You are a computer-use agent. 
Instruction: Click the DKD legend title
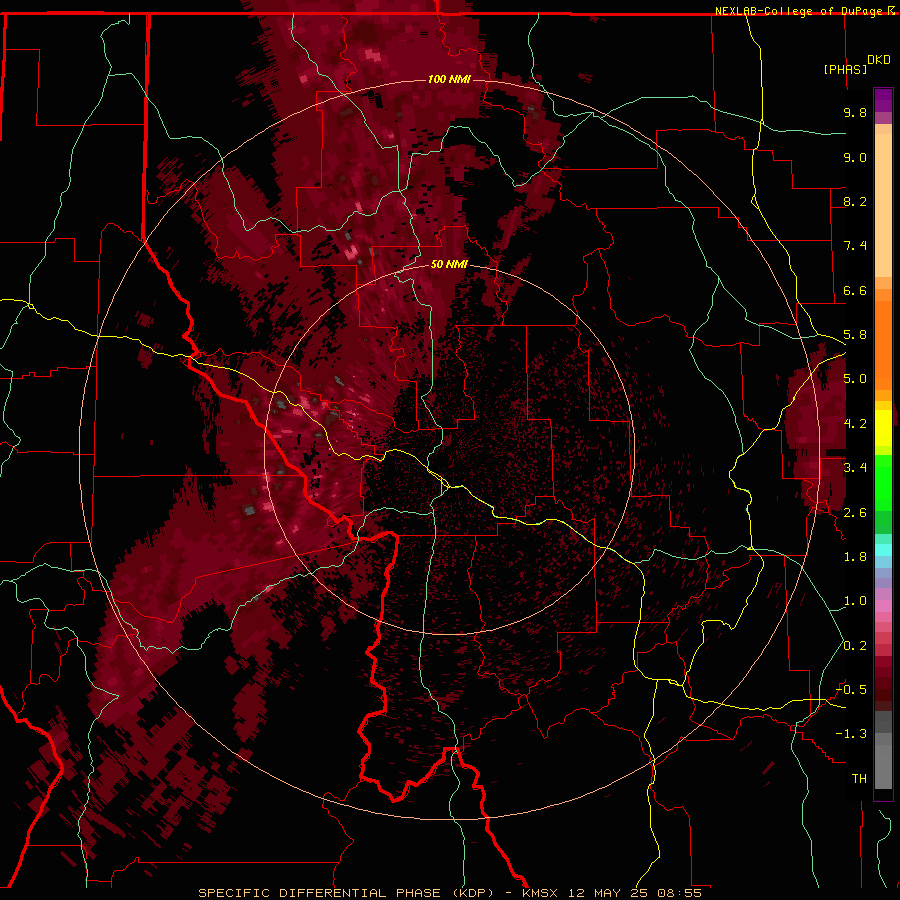coord(878,60)
